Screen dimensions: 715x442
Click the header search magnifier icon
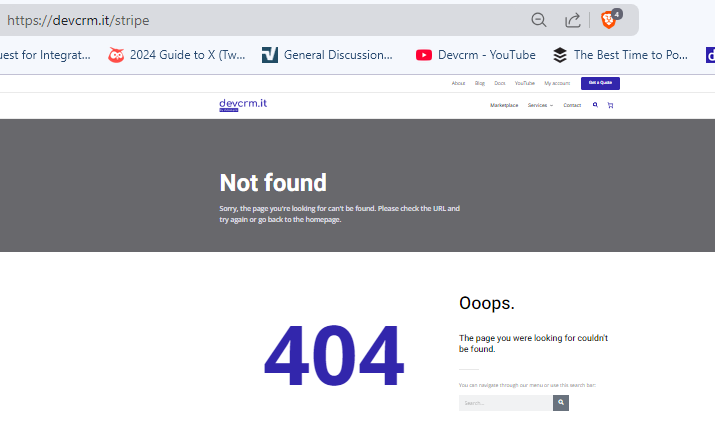coord(595,105)
